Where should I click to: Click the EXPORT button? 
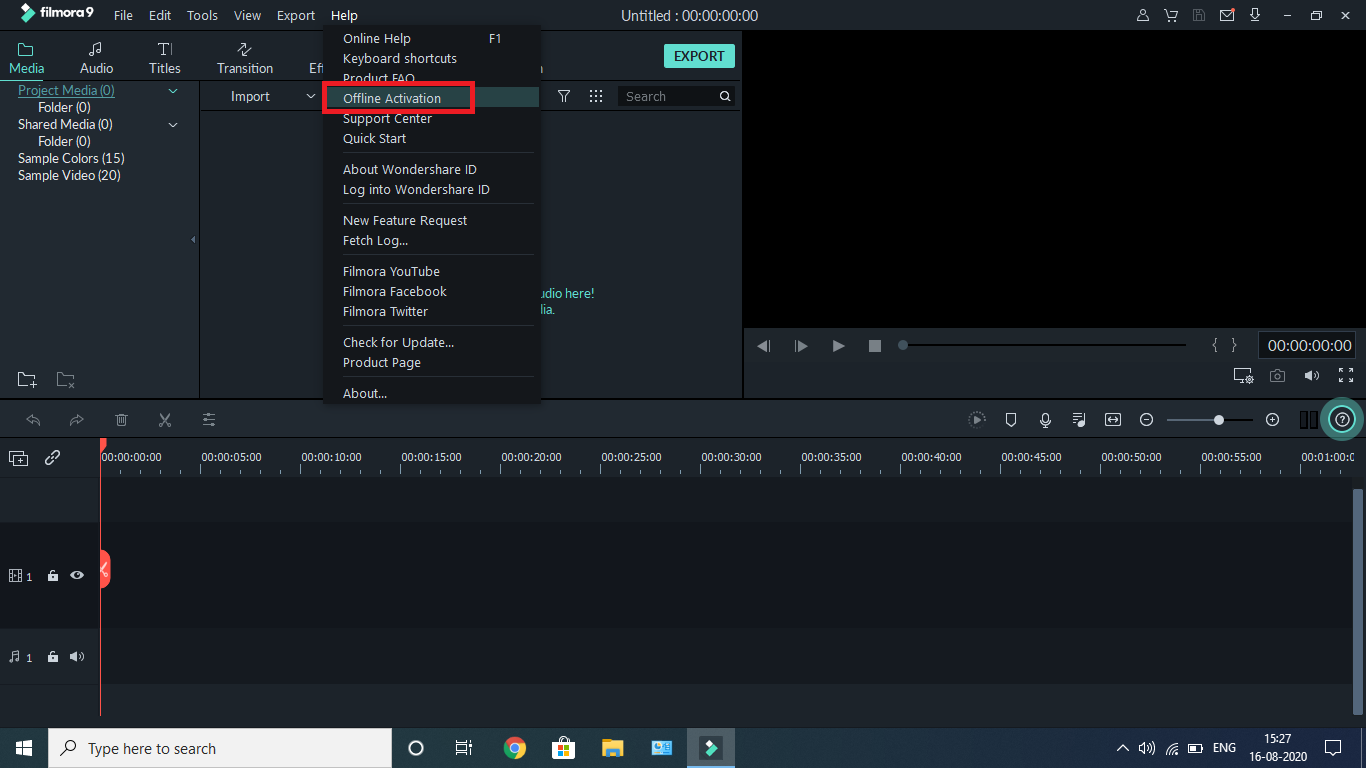pyautogui.click(x=698, y=56)
